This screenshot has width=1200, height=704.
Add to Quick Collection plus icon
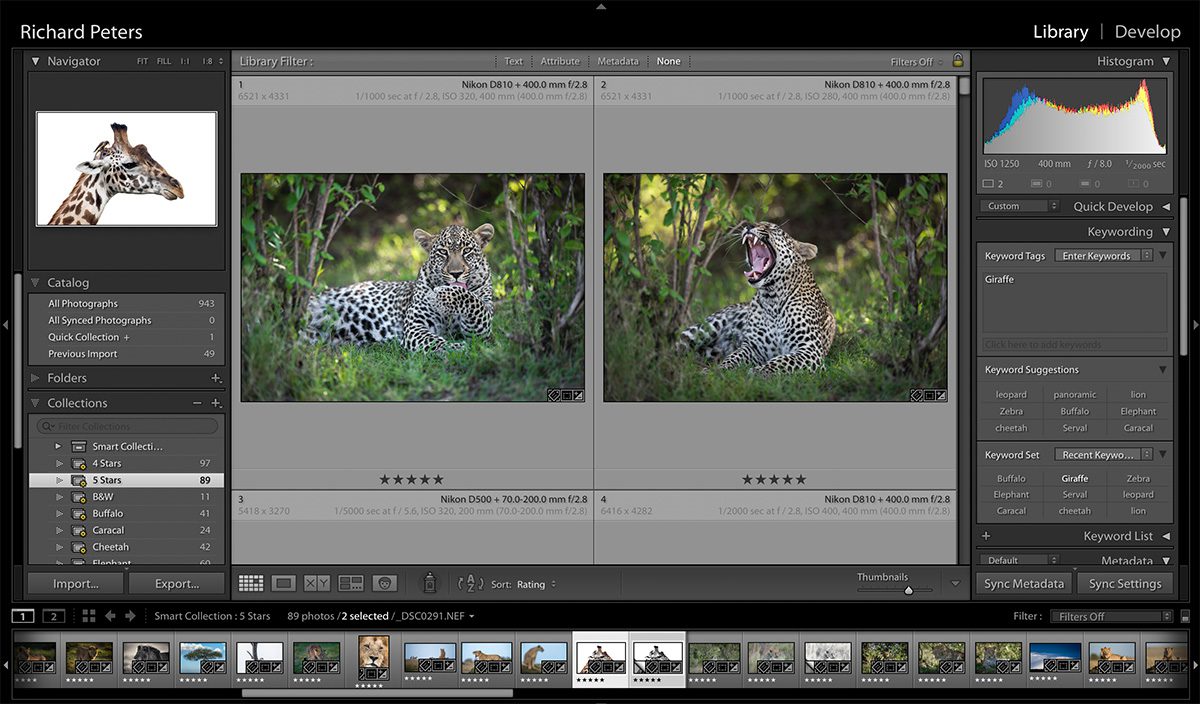pos(127,337)
